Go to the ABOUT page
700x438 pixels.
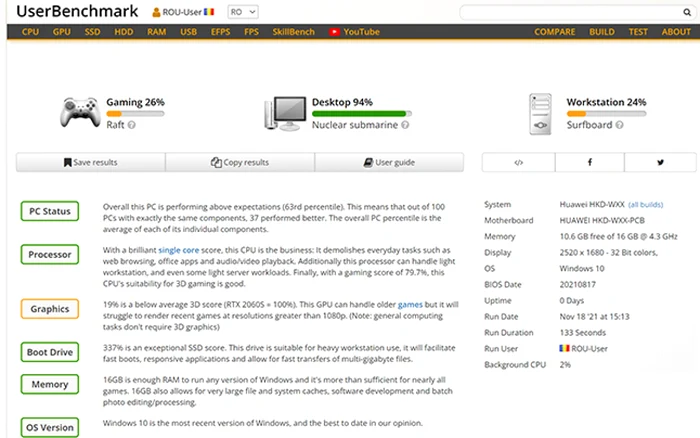(676, 32)
